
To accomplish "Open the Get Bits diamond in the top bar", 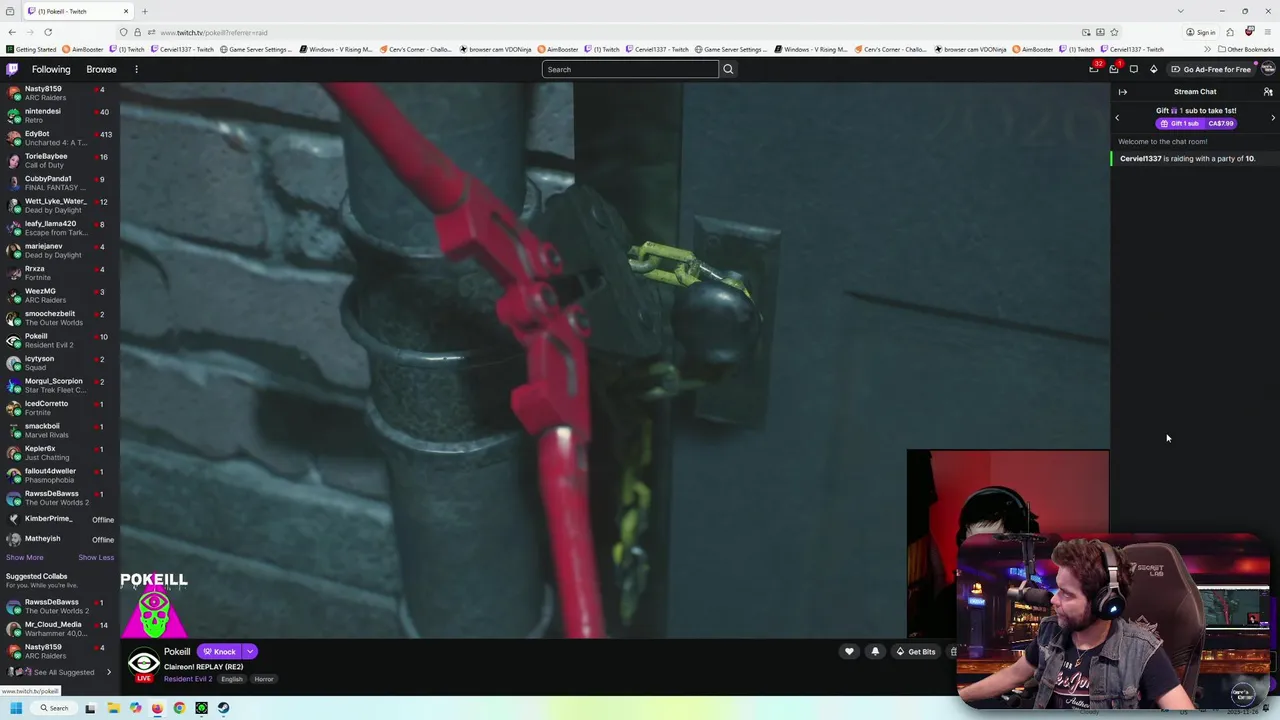I will tap(1154, 69).
